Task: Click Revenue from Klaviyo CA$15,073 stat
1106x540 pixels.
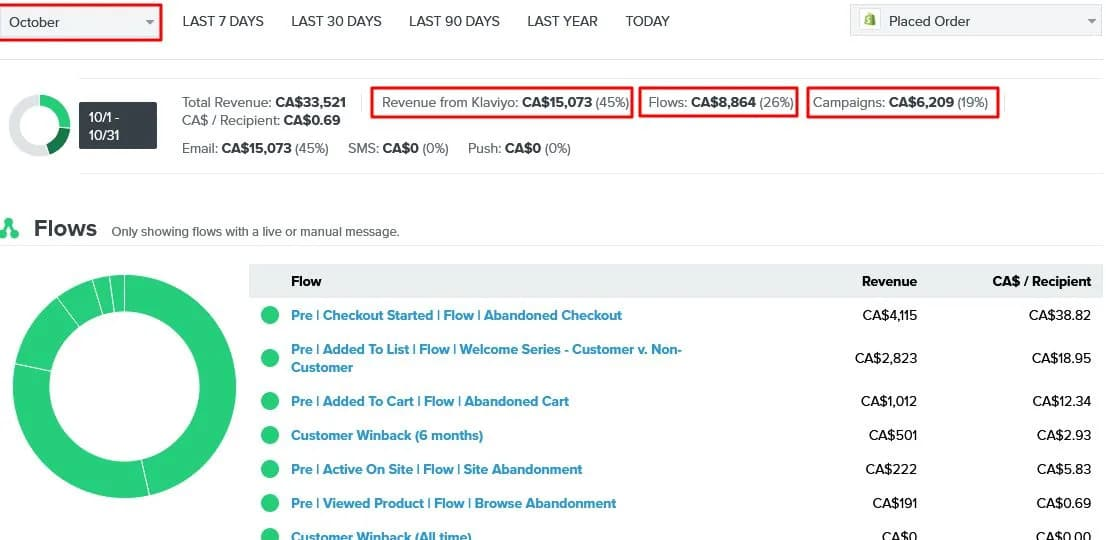Action: pyautogui.click(x=505, y=102)
